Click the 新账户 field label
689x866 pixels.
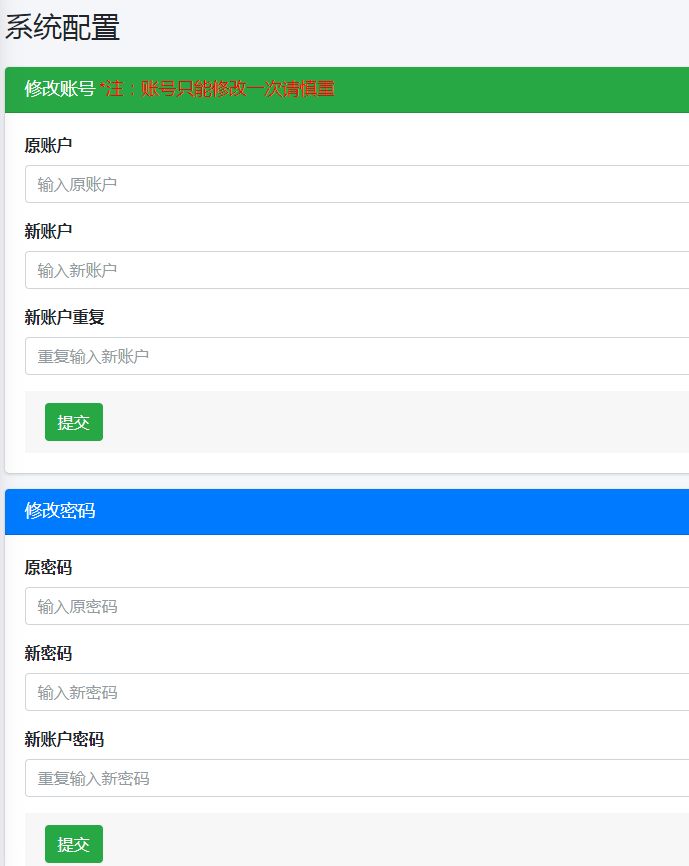coord(48,231)
